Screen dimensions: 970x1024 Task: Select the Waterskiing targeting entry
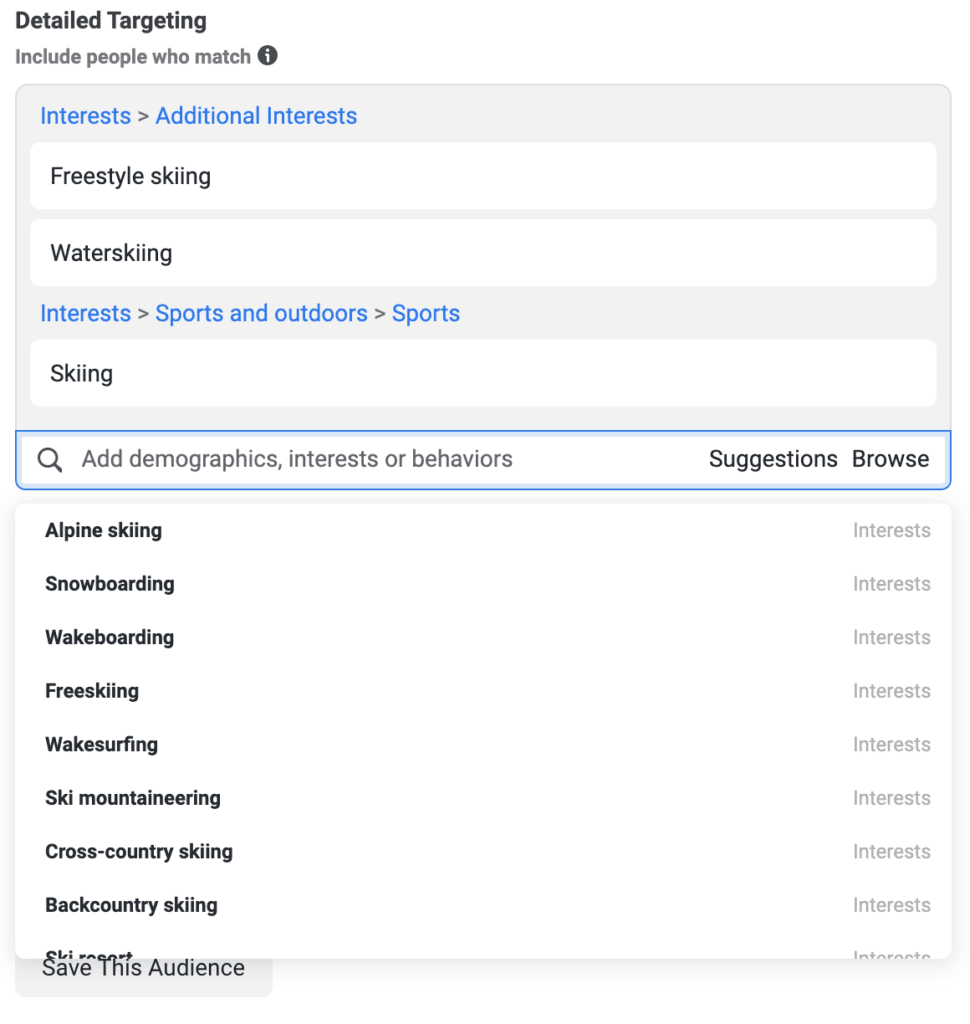[483, 254]
